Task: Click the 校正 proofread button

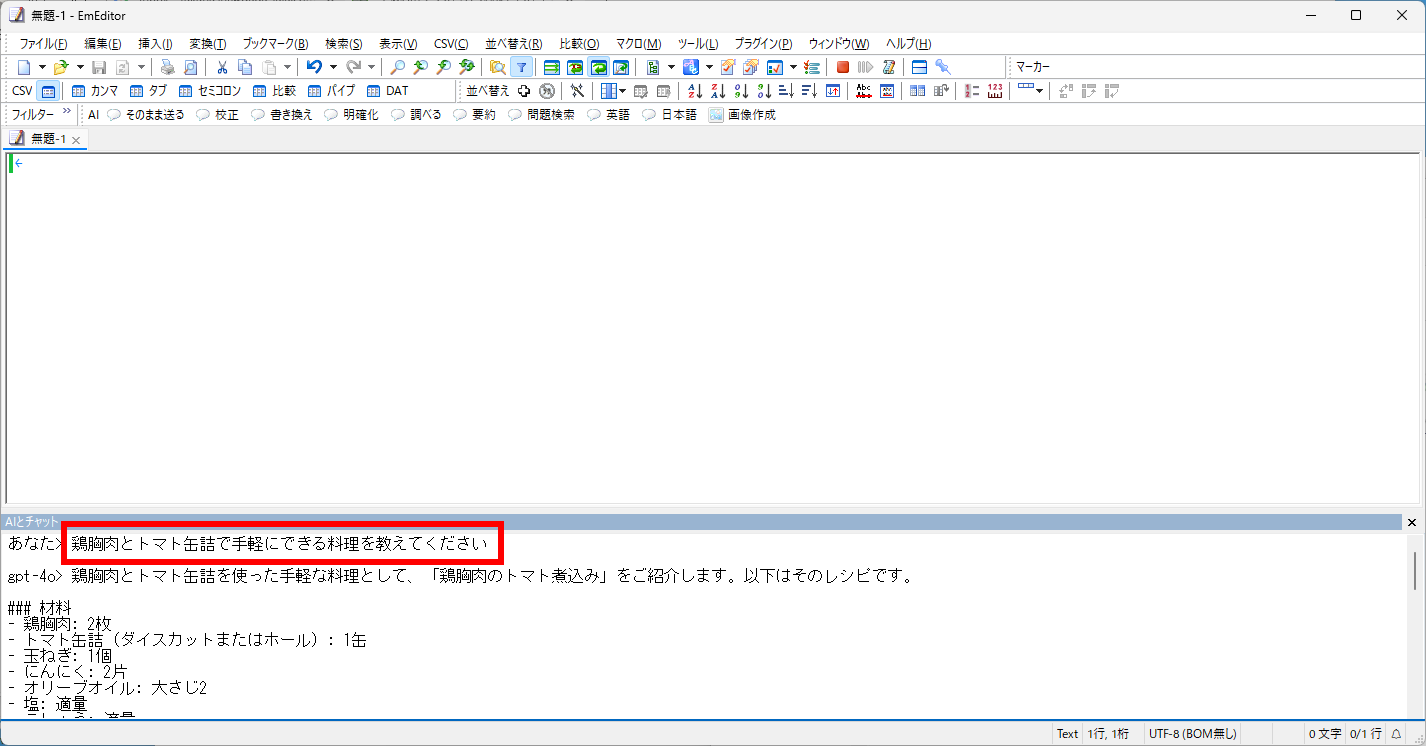Action: [x=218, y=115]
